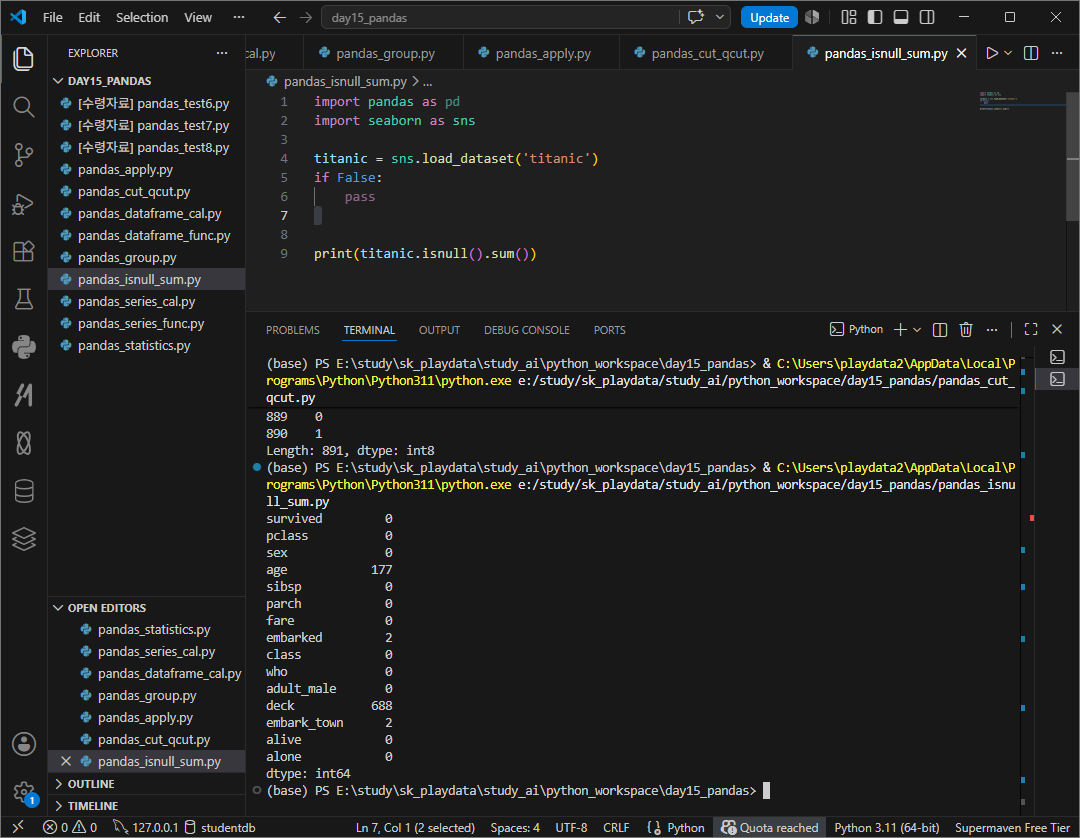
Task: Click the errors and warnings status item
Action: (x=70, y=828)
